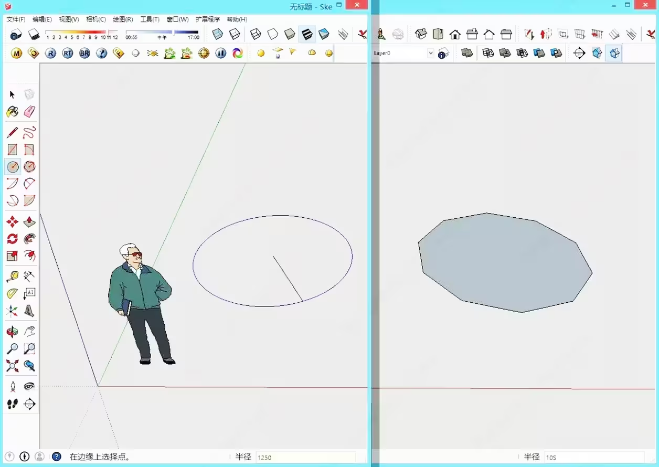Activate the Follow Me tool
The width and height of the screenshot is (659, 467).
coord(29,239)
